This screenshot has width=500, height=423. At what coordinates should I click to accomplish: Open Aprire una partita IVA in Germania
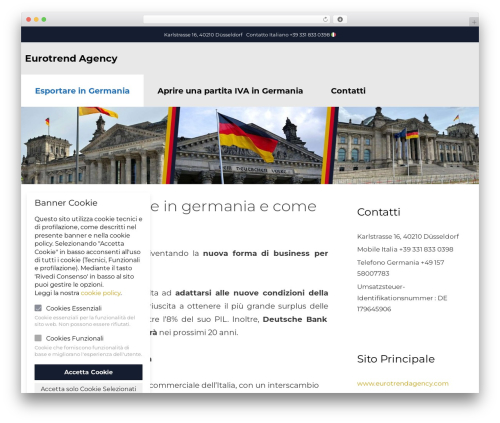coord(230,91)
